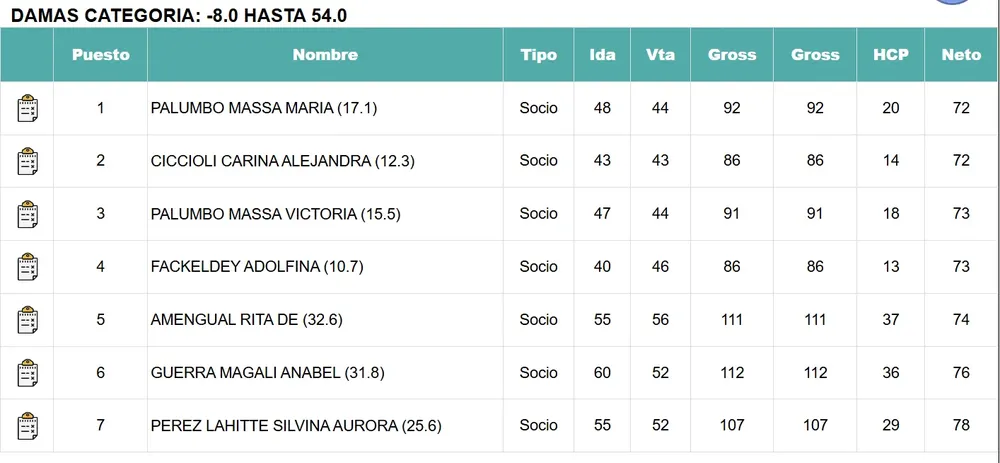
Task: Click player name GUERRA MAGALI ANABEL (31.8)
Action: [267, 373]
